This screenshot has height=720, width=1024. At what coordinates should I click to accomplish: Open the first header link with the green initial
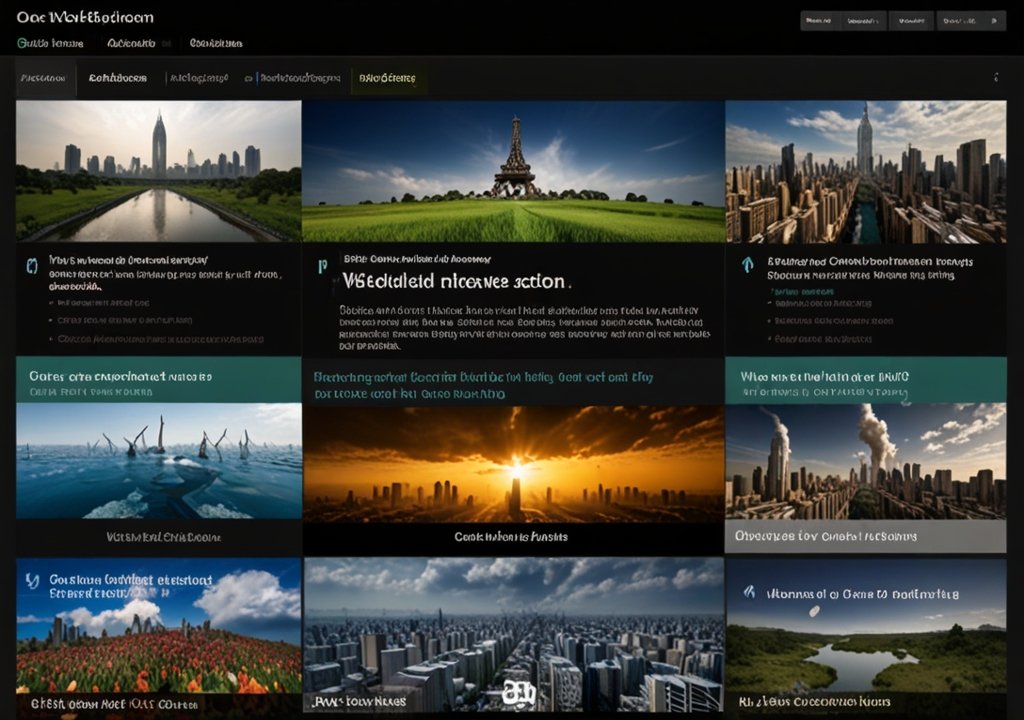(50, 43)
